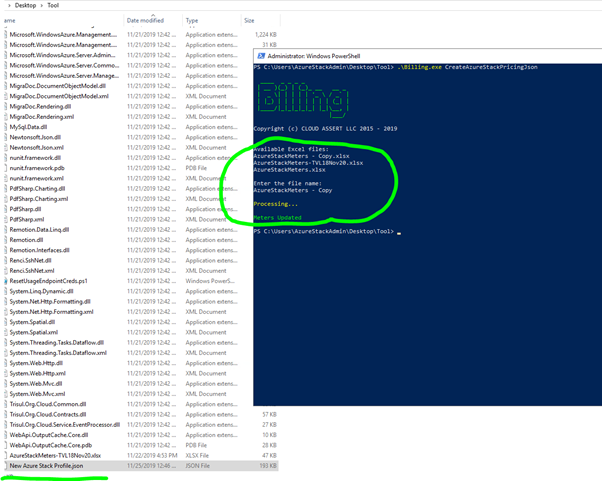The image size is (602, 481).
Task: Sort files by the Type column header
Action: (x=192, y=20)
